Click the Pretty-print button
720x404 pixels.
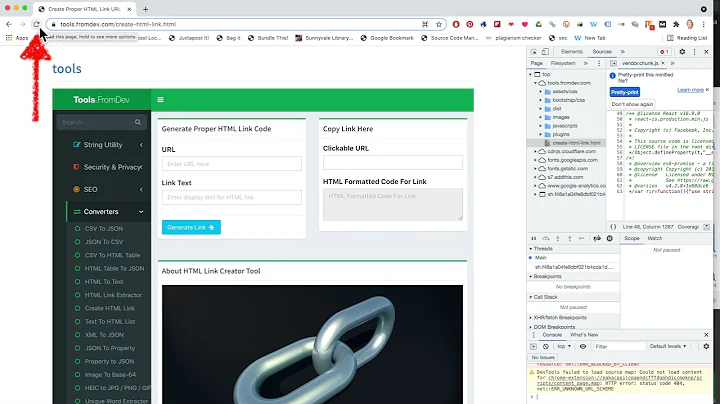click(x=624, y=92)
